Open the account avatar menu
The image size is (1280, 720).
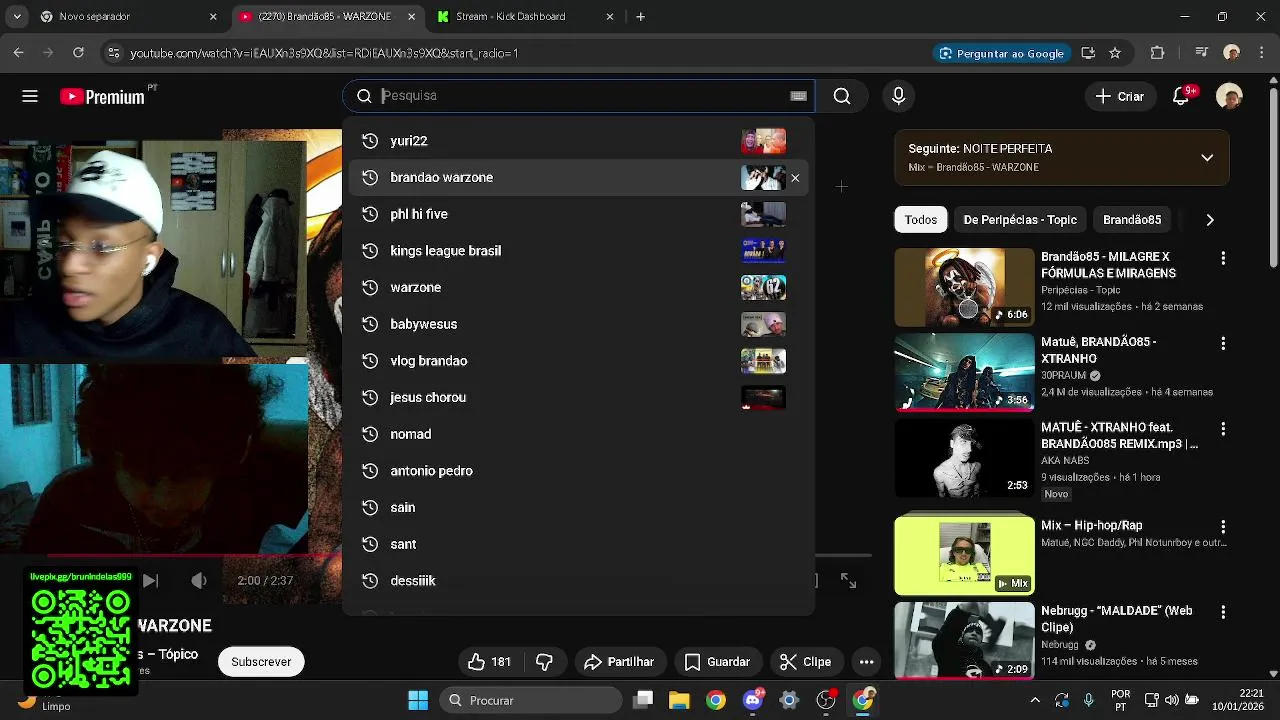click(1229, 96)
